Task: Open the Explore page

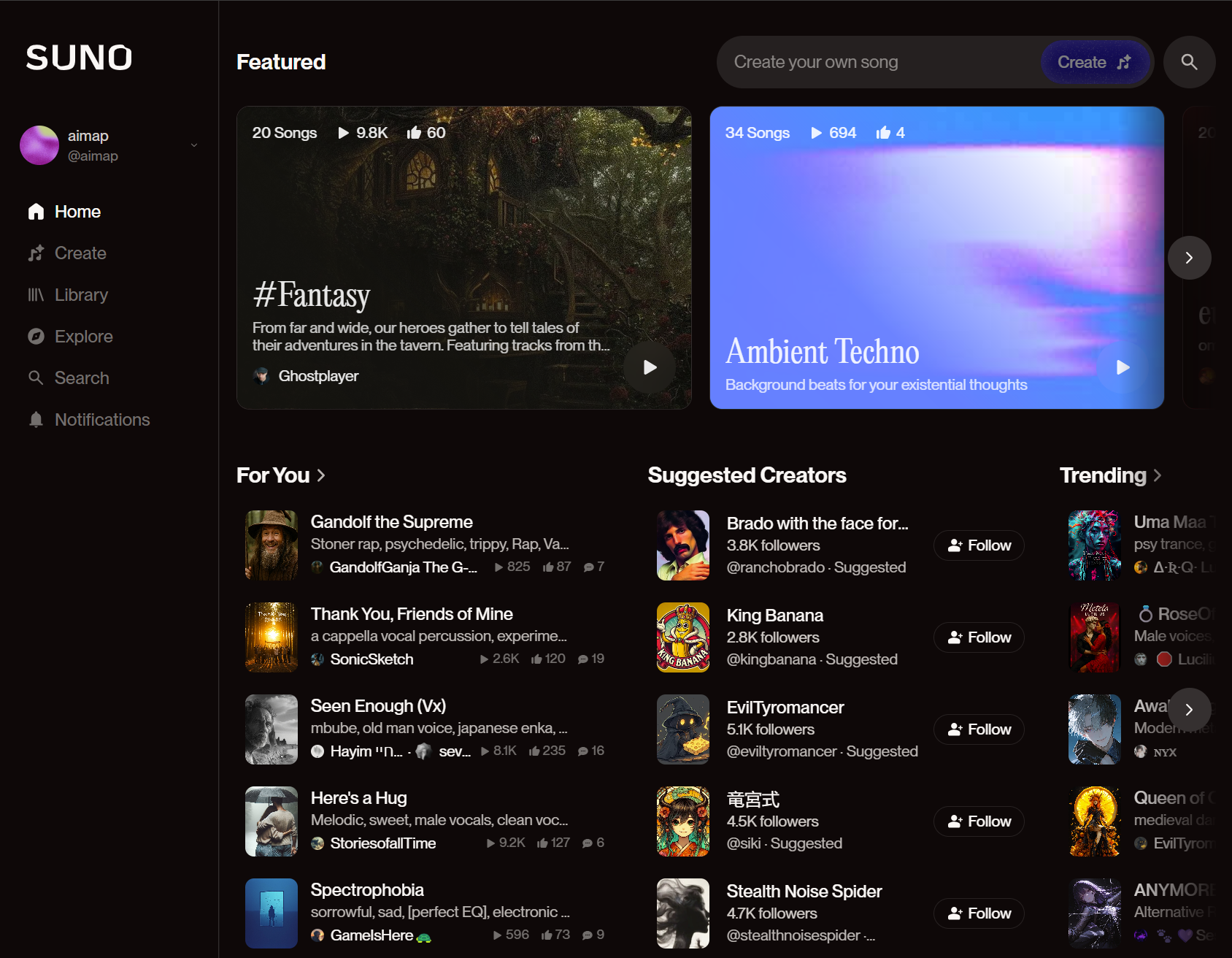Action: (83, 337)
